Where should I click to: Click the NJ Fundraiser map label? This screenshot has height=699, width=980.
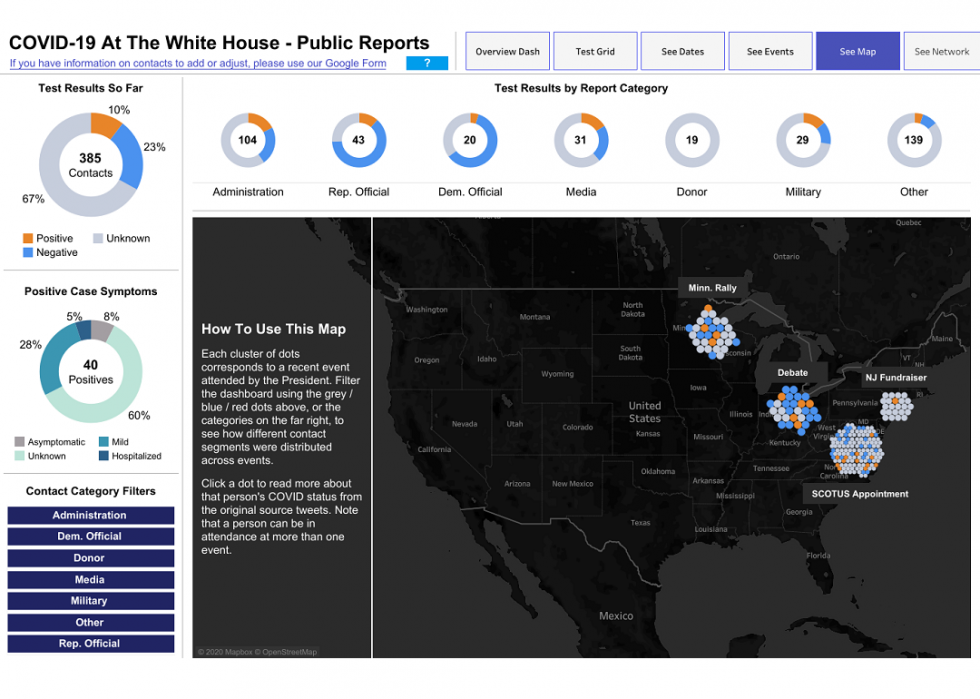(896, 378)
